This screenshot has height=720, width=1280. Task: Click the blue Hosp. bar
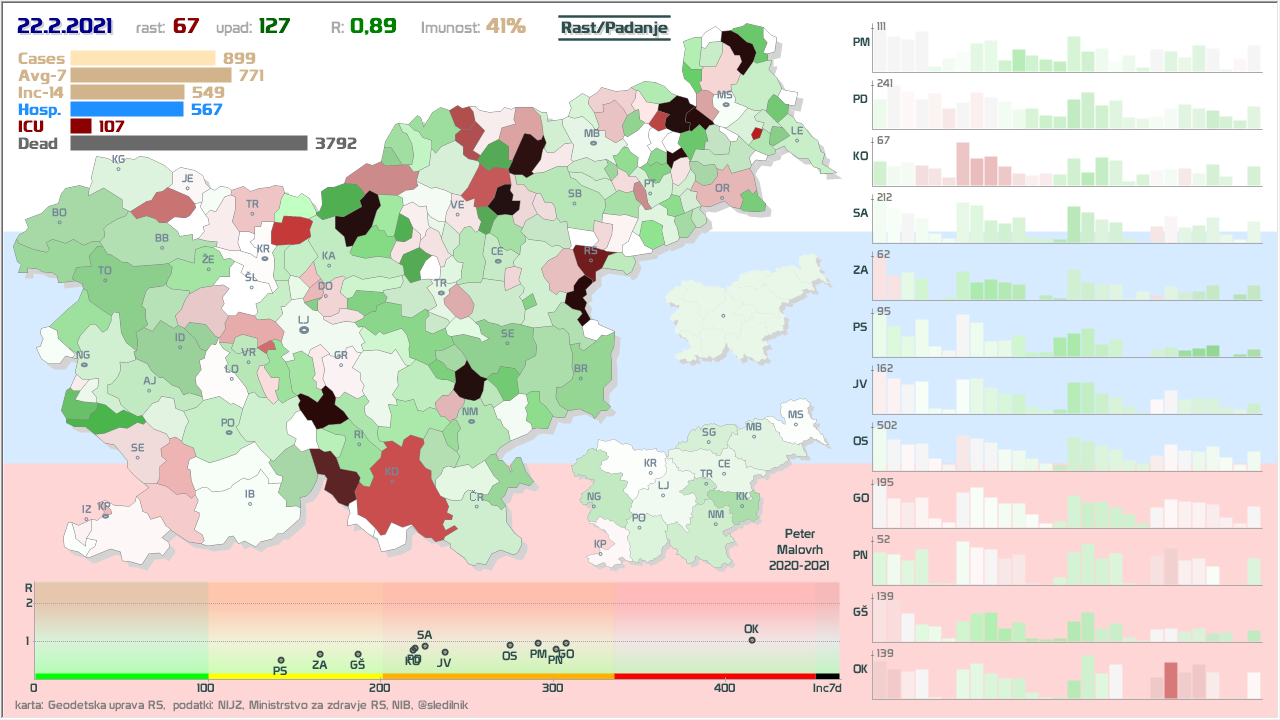pyautogui.click(x=127, y=109)
